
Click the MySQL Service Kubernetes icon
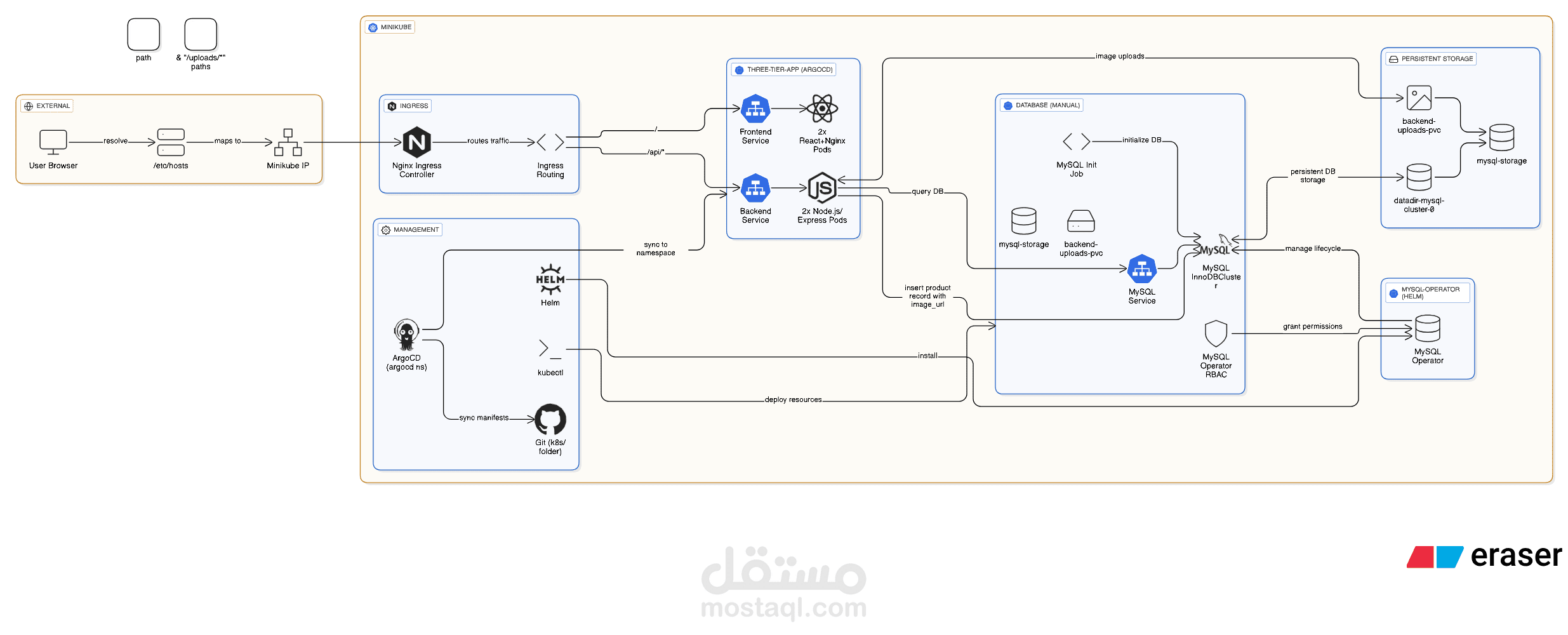[x=1142, y=269]
